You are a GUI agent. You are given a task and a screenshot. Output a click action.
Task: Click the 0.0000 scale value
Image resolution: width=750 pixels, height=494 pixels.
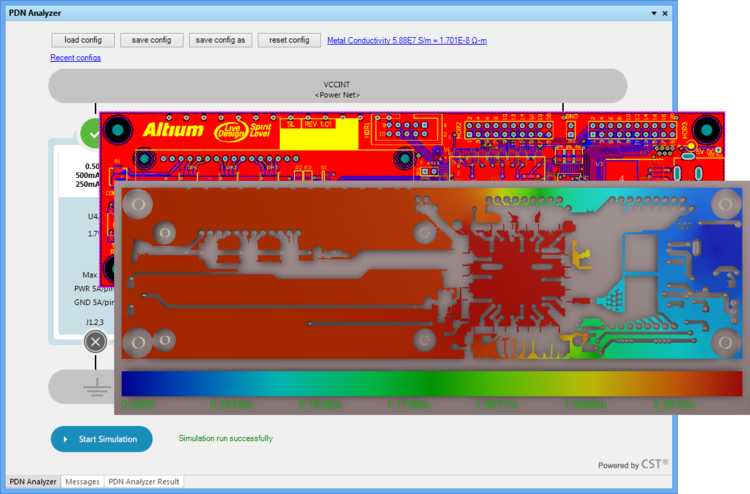[138, 405]
